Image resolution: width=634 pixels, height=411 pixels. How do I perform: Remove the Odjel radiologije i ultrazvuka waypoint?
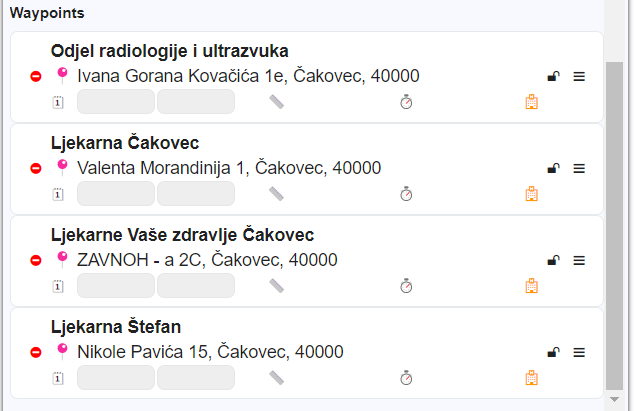[36, 76]
